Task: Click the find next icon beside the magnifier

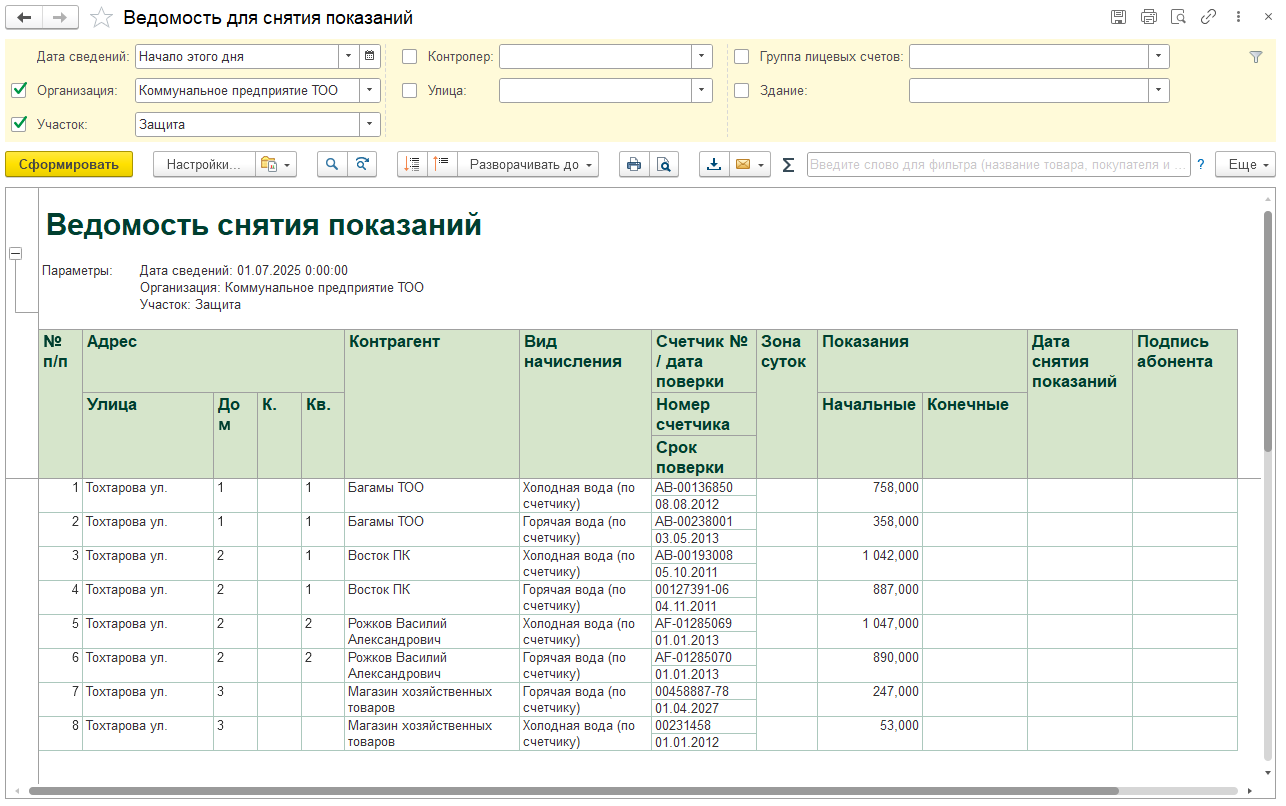Action: 362,165
